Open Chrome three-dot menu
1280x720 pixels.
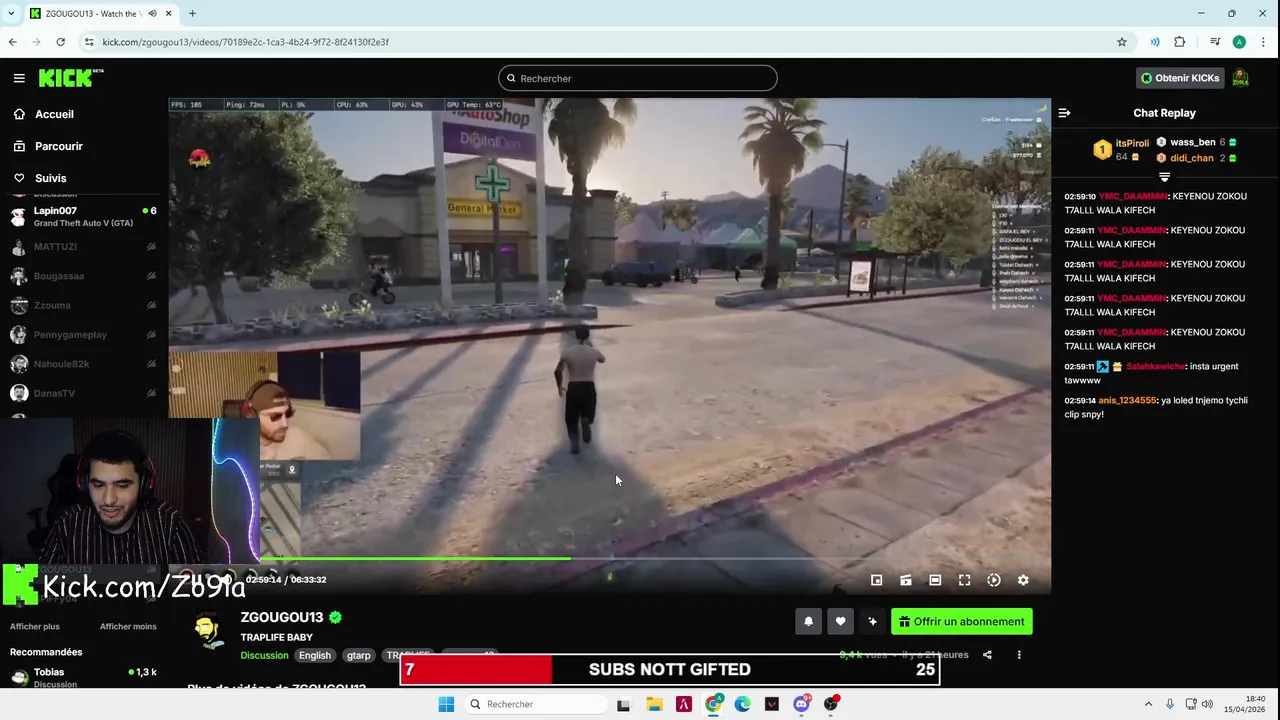[x=1265, y=42]
